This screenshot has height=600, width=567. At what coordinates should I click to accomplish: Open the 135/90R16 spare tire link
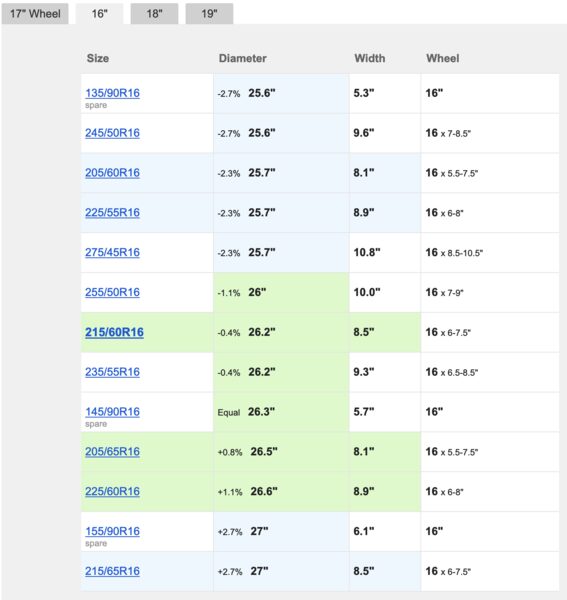click(112, 93)
